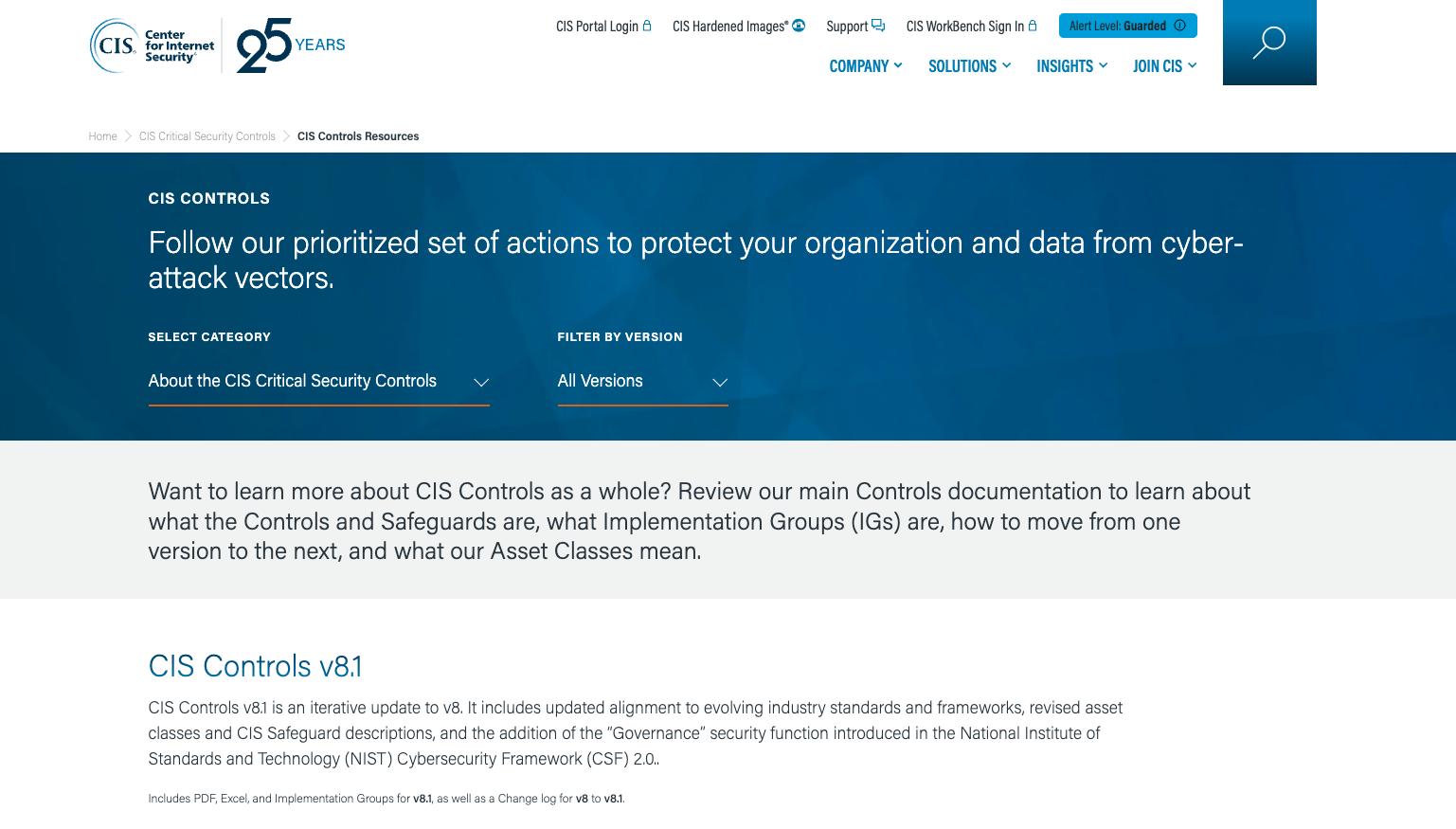Click CIS CONTROLS banner label

pos(208,198)
